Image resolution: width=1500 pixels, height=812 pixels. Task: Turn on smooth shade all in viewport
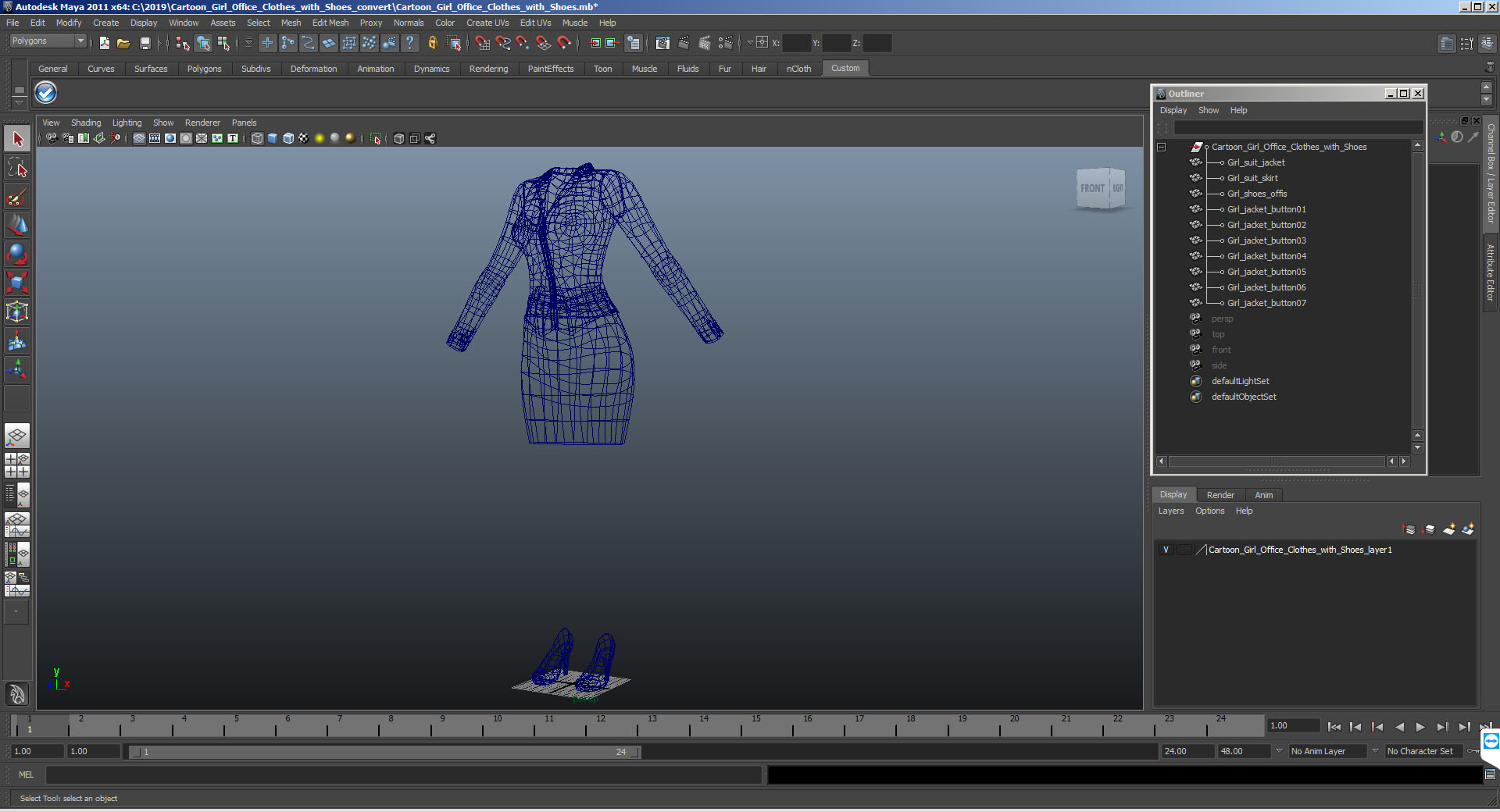coord(273,138)
